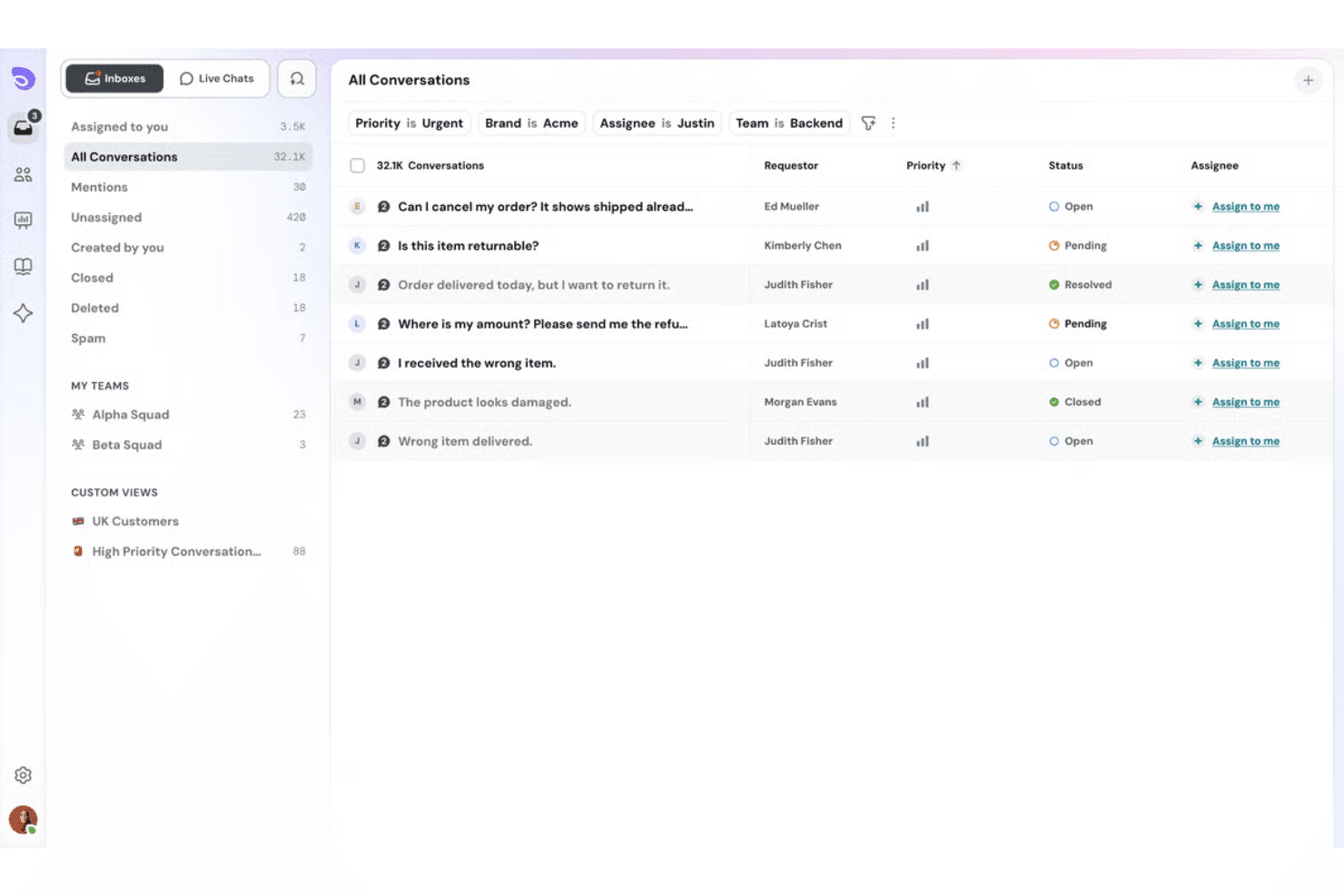Screen dimensions: 1344x896
Task: Click priority bars icon in Morgan Evans row
Action: [x=923, y=402]
